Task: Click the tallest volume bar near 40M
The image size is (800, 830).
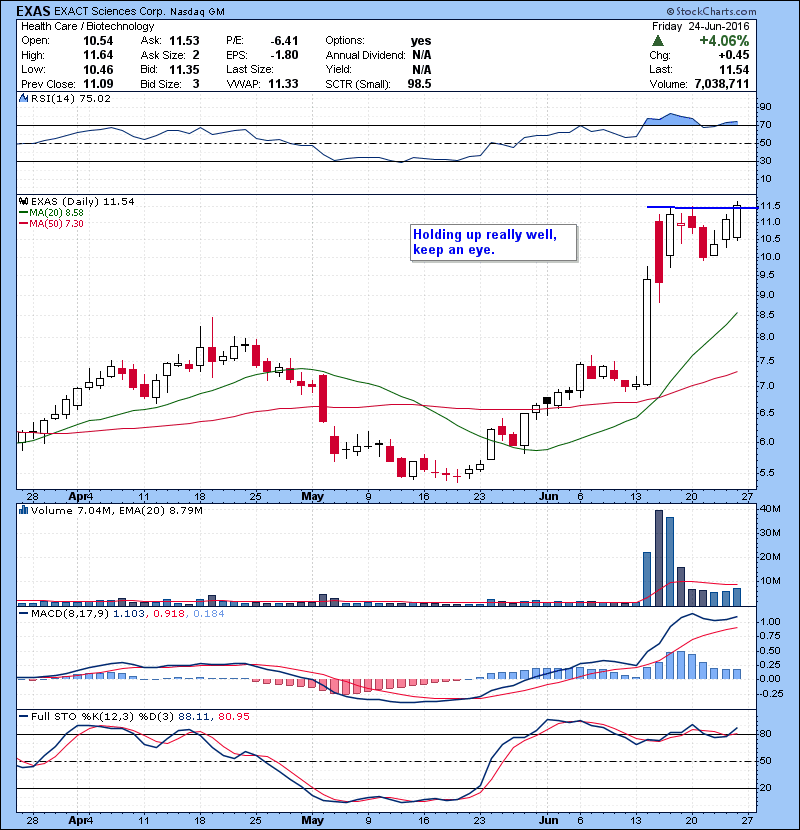Action: coord(659,558)
